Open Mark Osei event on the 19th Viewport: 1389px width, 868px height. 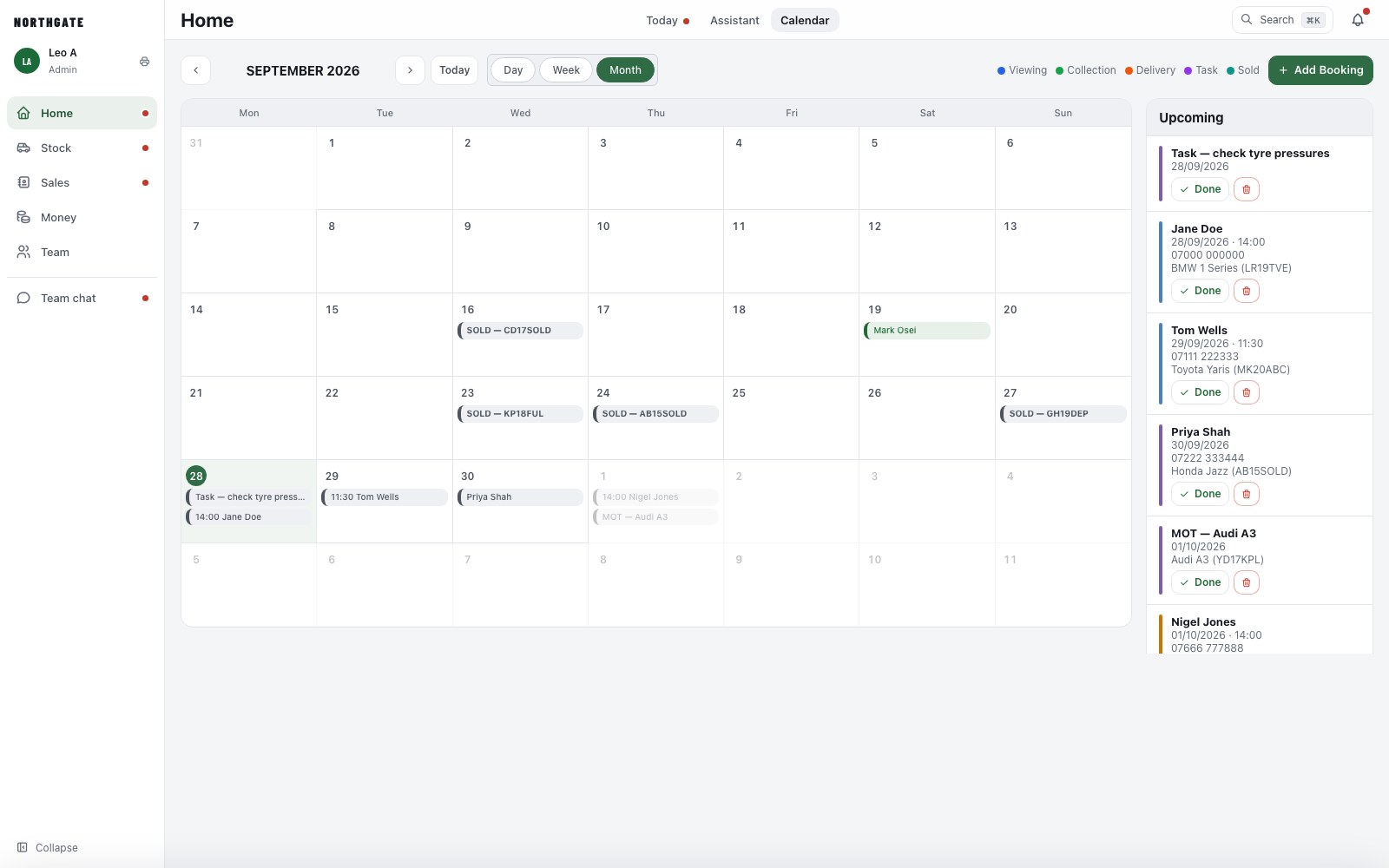(927, 331)
